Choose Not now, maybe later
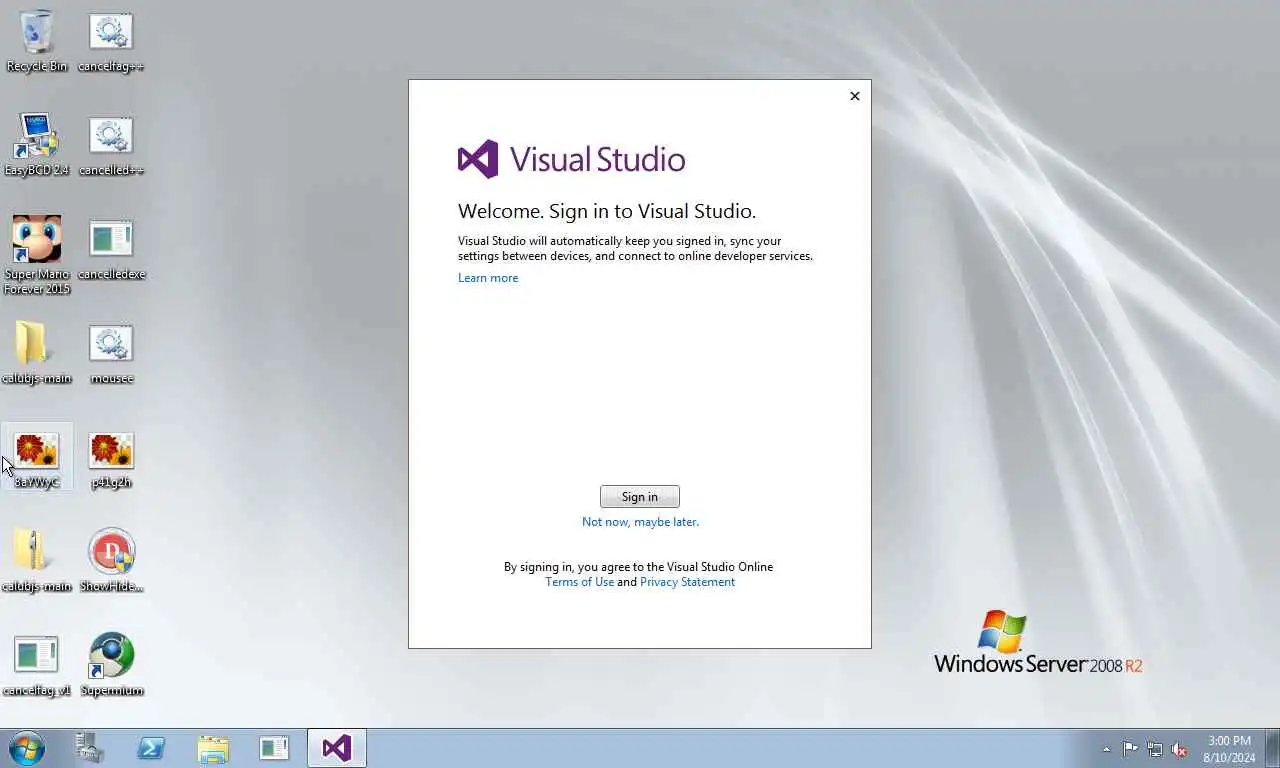Screen dimensions: 1280x768 (x=640, y=522)
